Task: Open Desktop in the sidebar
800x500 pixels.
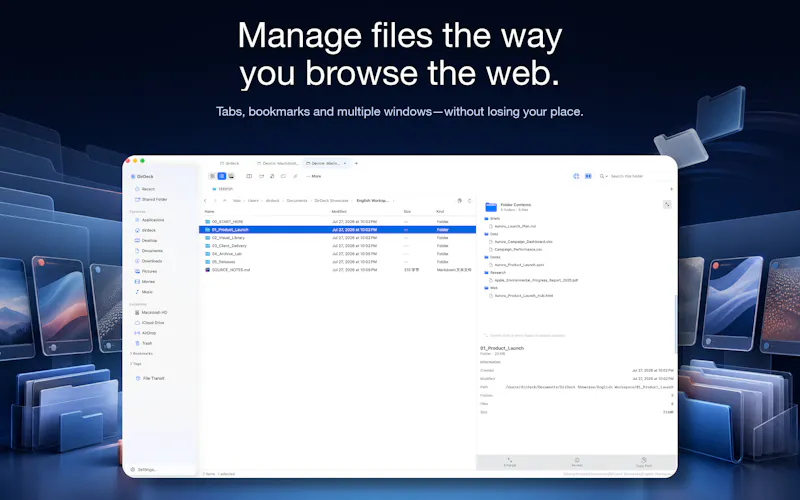Action: tap(145, 240)
